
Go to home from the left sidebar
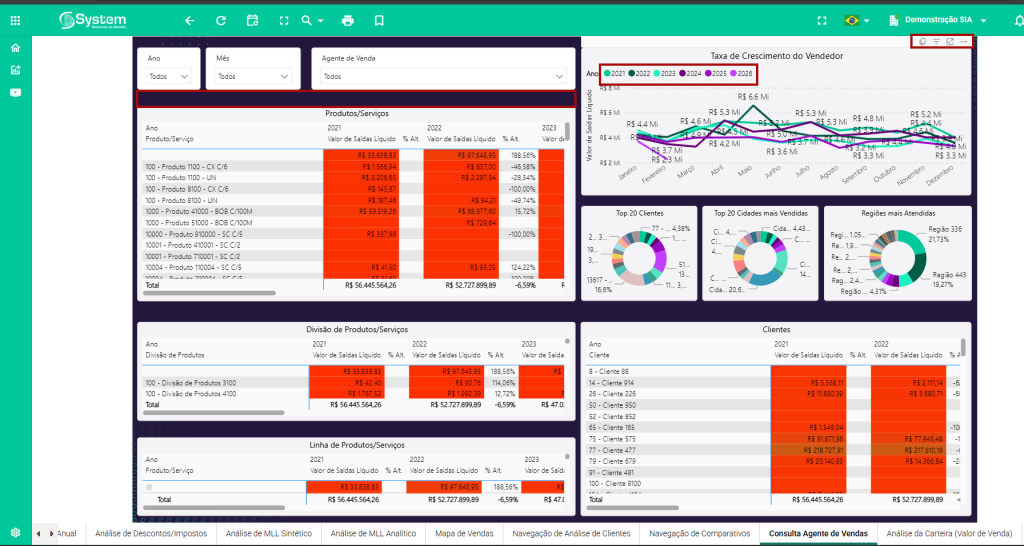point(15,48)
